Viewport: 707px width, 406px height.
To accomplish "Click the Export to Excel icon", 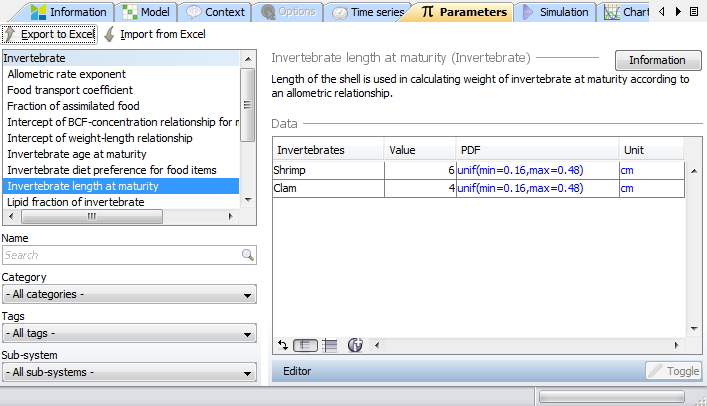I will [x=11, y=34].
